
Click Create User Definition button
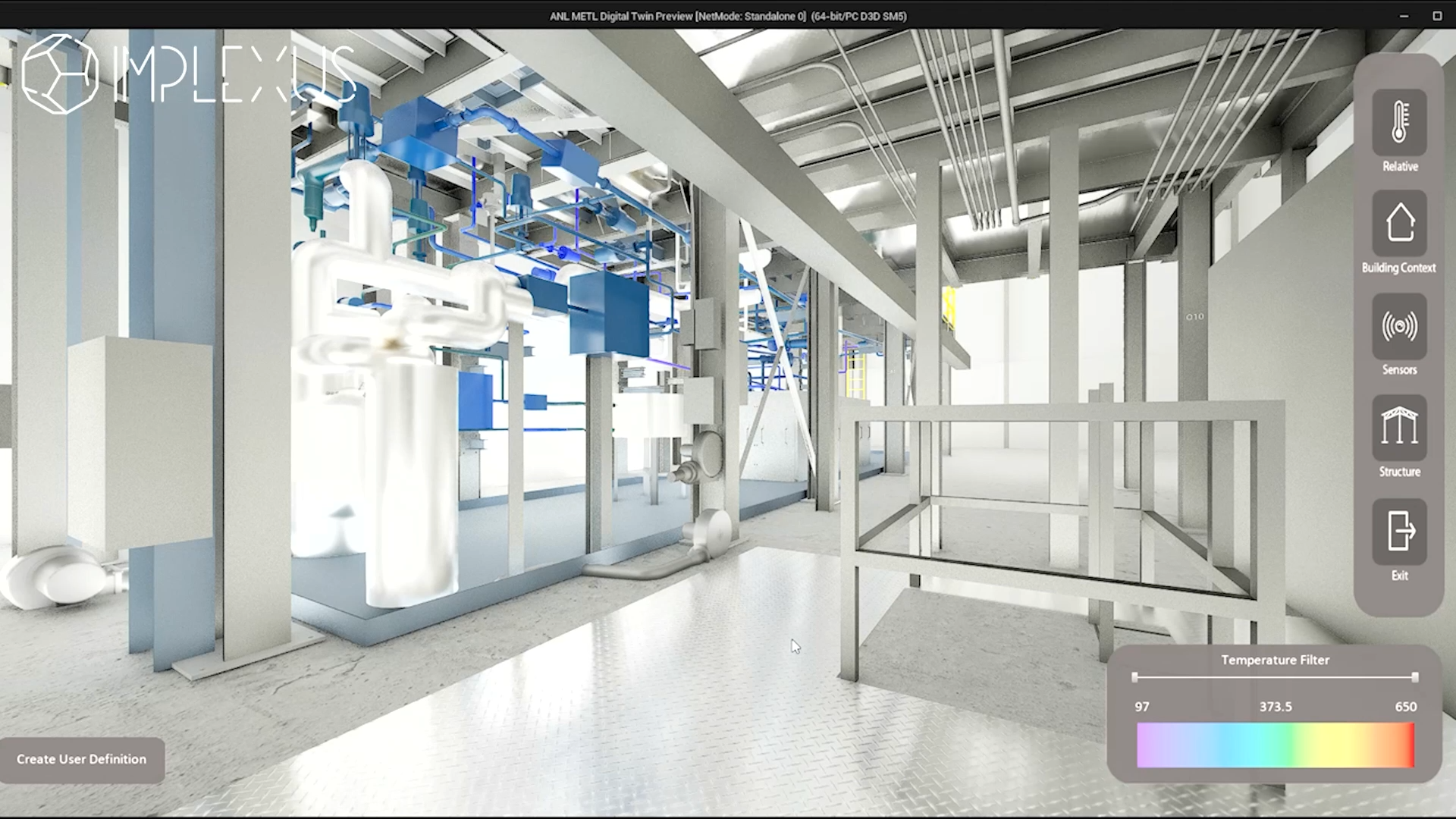coord(82,759)
